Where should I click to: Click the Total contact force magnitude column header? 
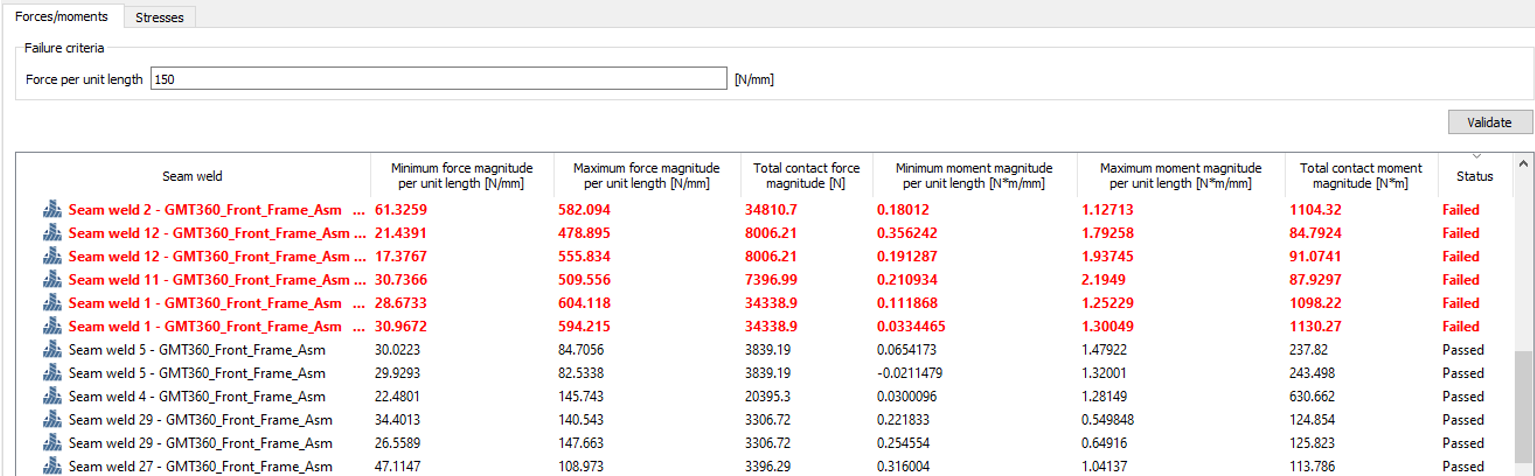(x=806, y=175)
